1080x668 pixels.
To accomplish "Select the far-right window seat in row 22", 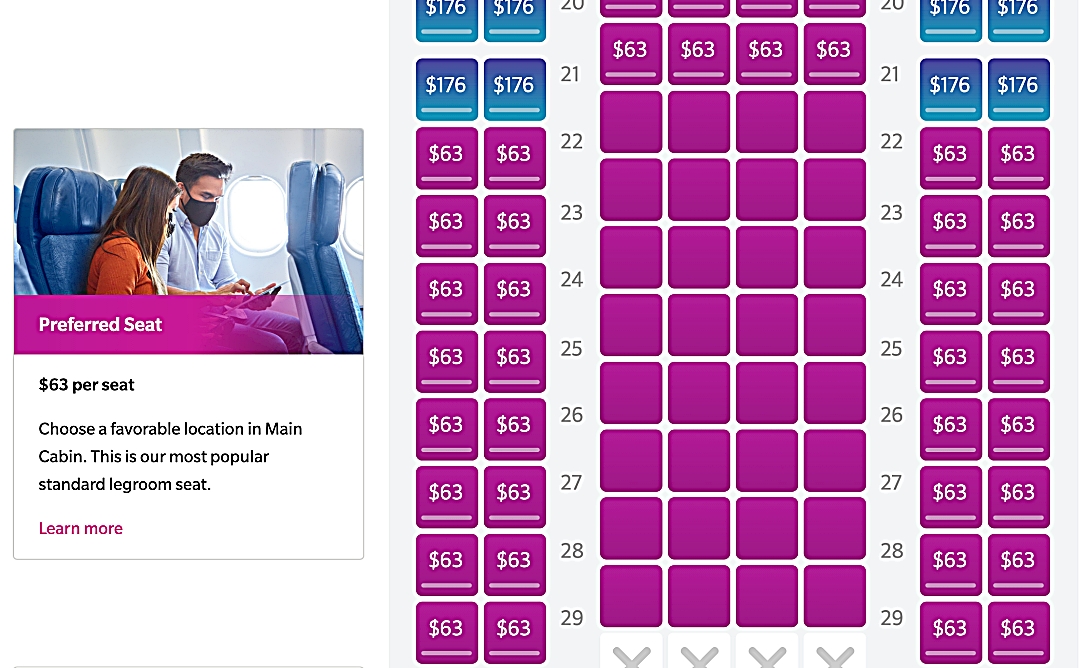I will [x=1018, y=157].
